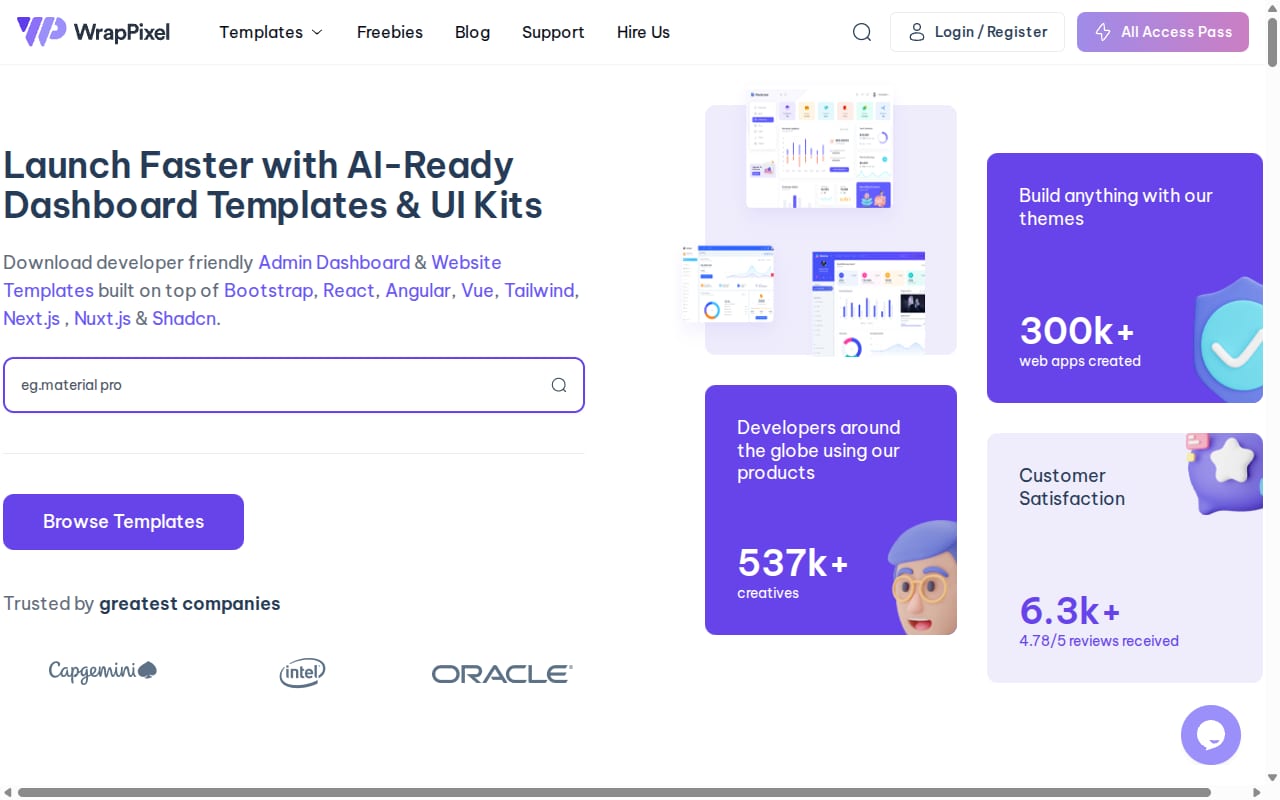Open the Nuxt.js link
The image size is (1280, 800).
tap(102, 318)
